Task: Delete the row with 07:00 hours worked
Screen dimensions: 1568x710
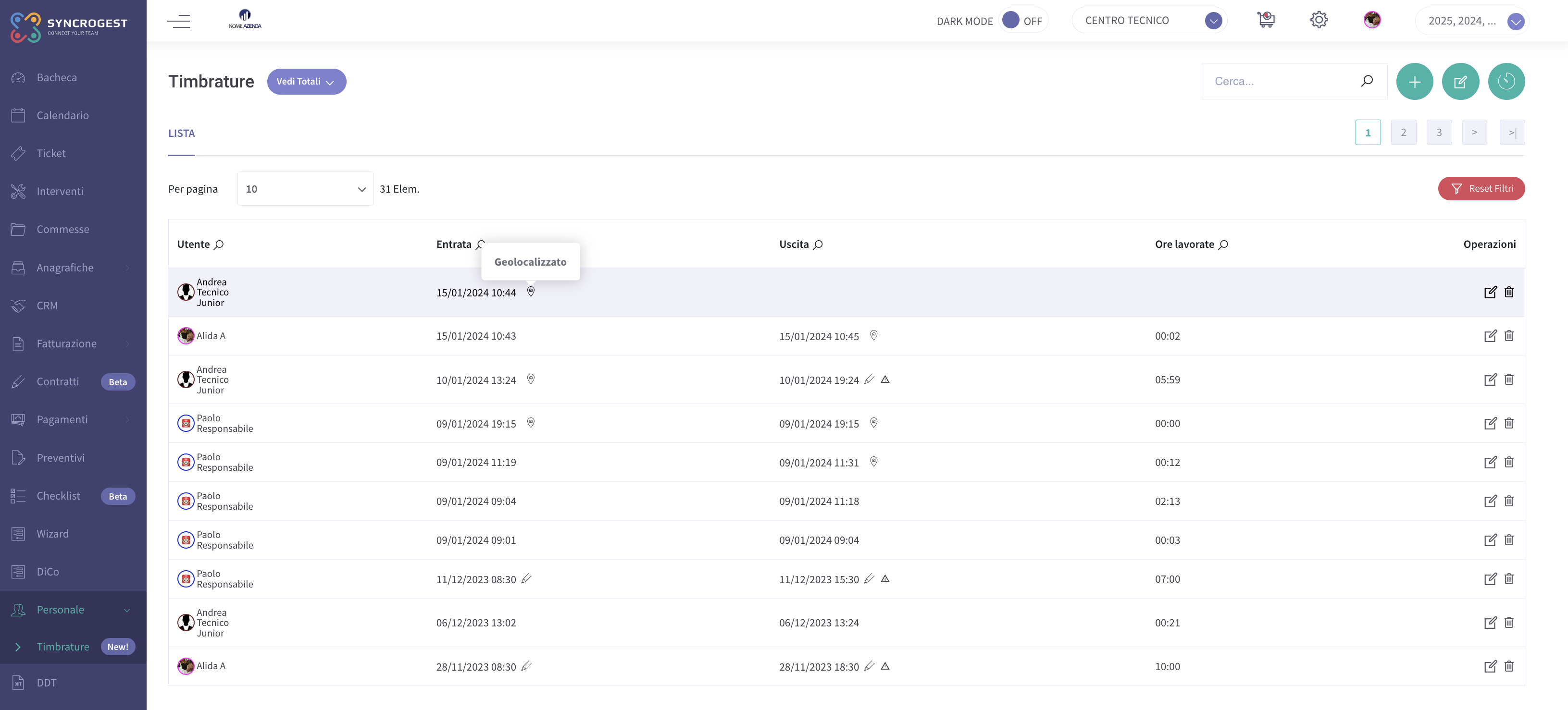Action: click(x=1509, y=578)
